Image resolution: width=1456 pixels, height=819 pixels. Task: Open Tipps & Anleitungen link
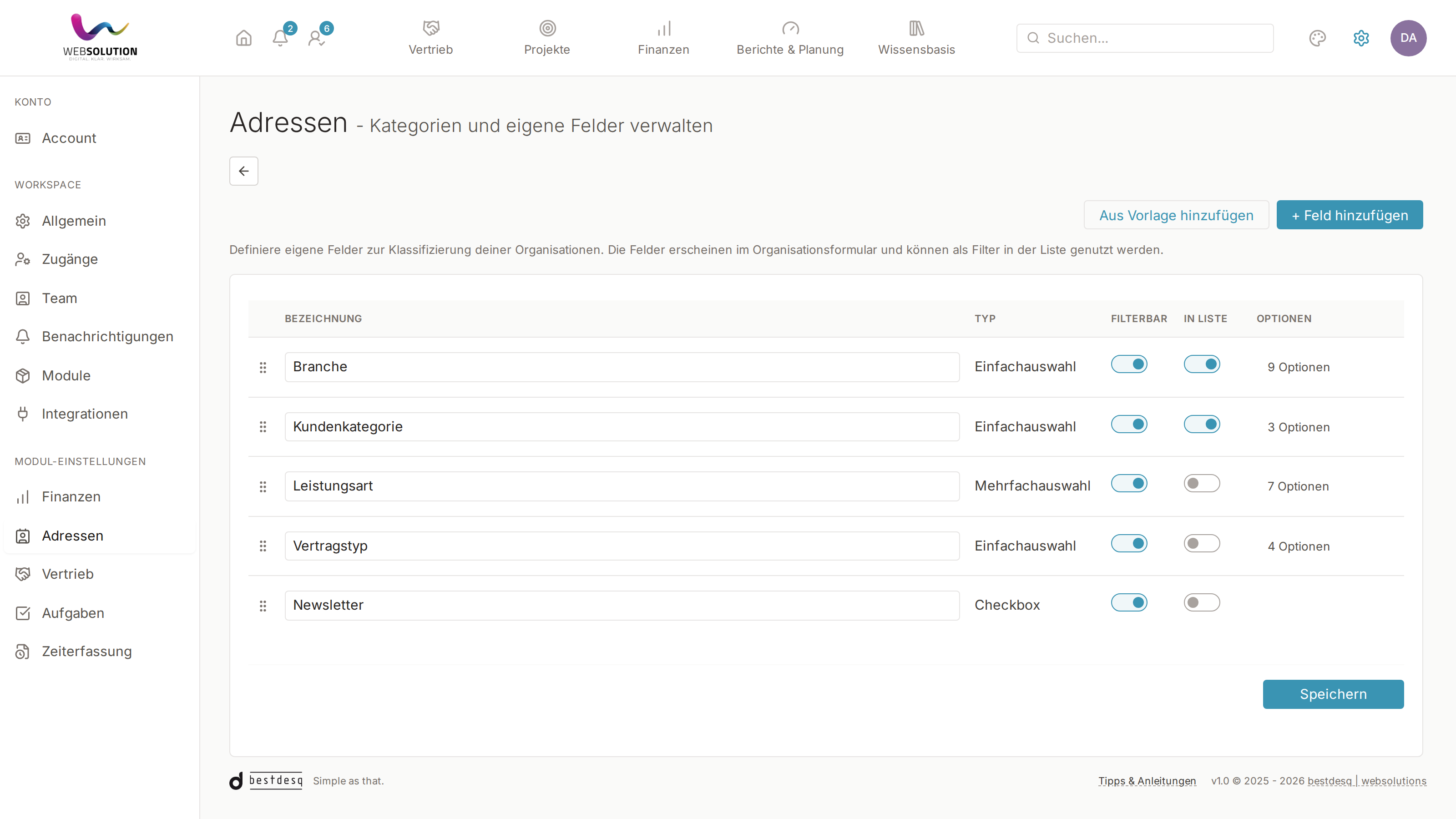(x=1147, y=781)
